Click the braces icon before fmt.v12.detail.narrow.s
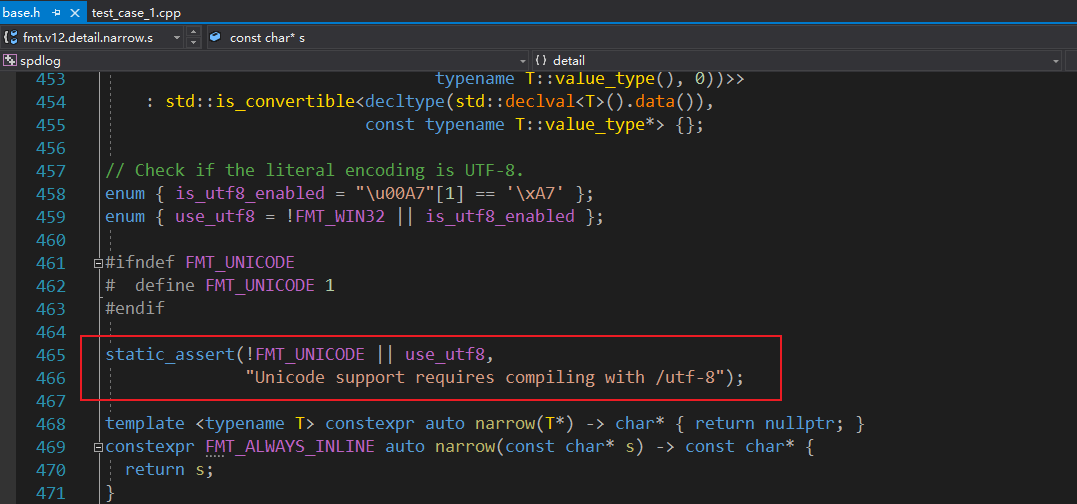This screenshot has width=1077, height=504. pyautogui.click(x=10, y=37)
